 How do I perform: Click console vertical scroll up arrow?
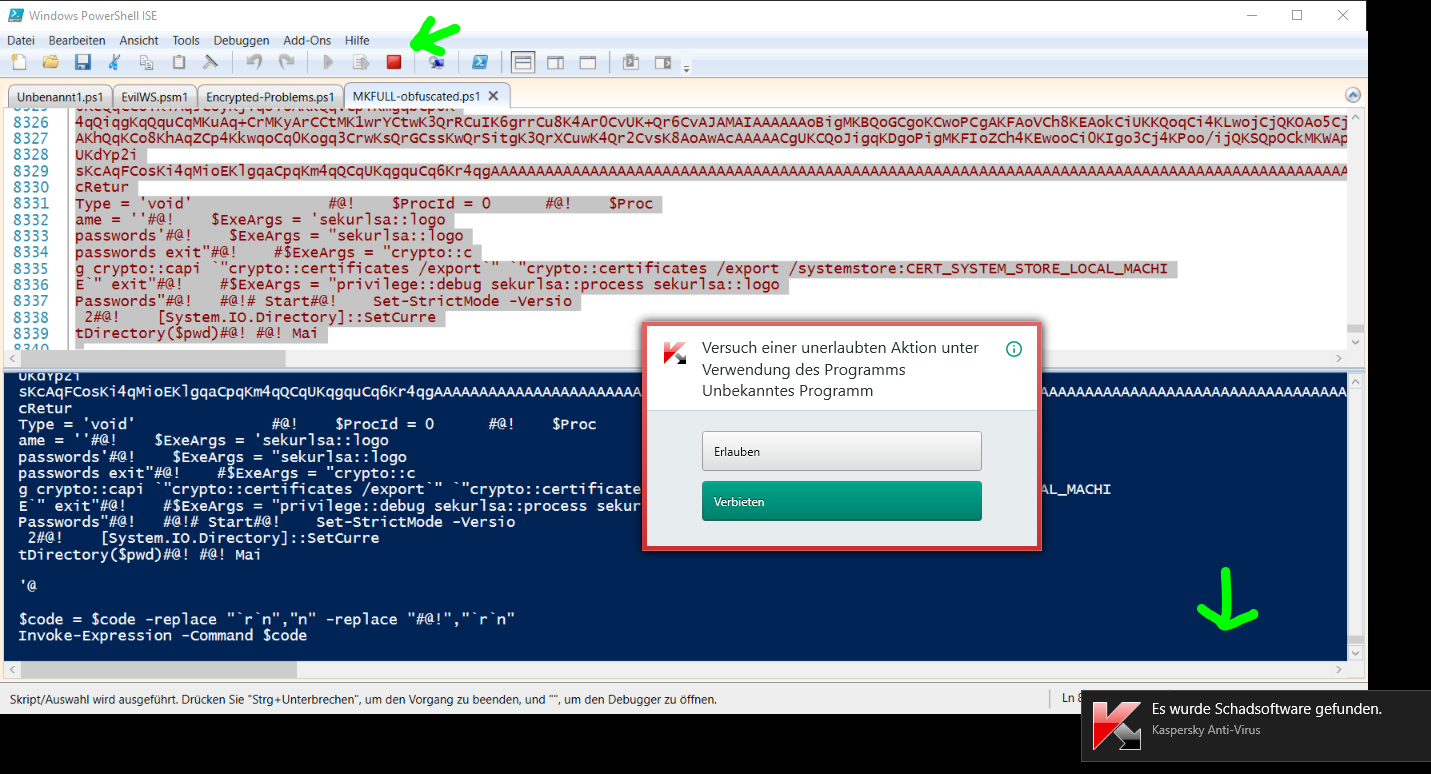coord(1355,380)
